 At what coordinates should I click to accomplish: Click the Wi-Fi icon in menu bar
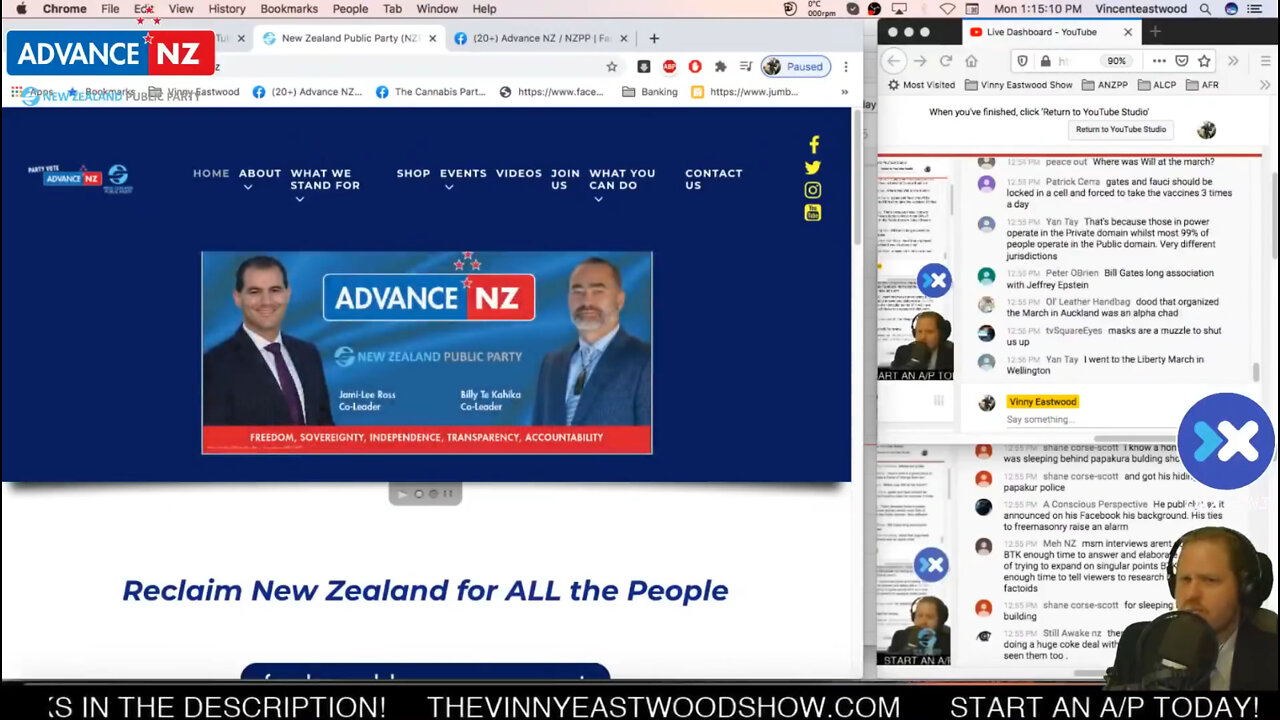tap(947, 9)
